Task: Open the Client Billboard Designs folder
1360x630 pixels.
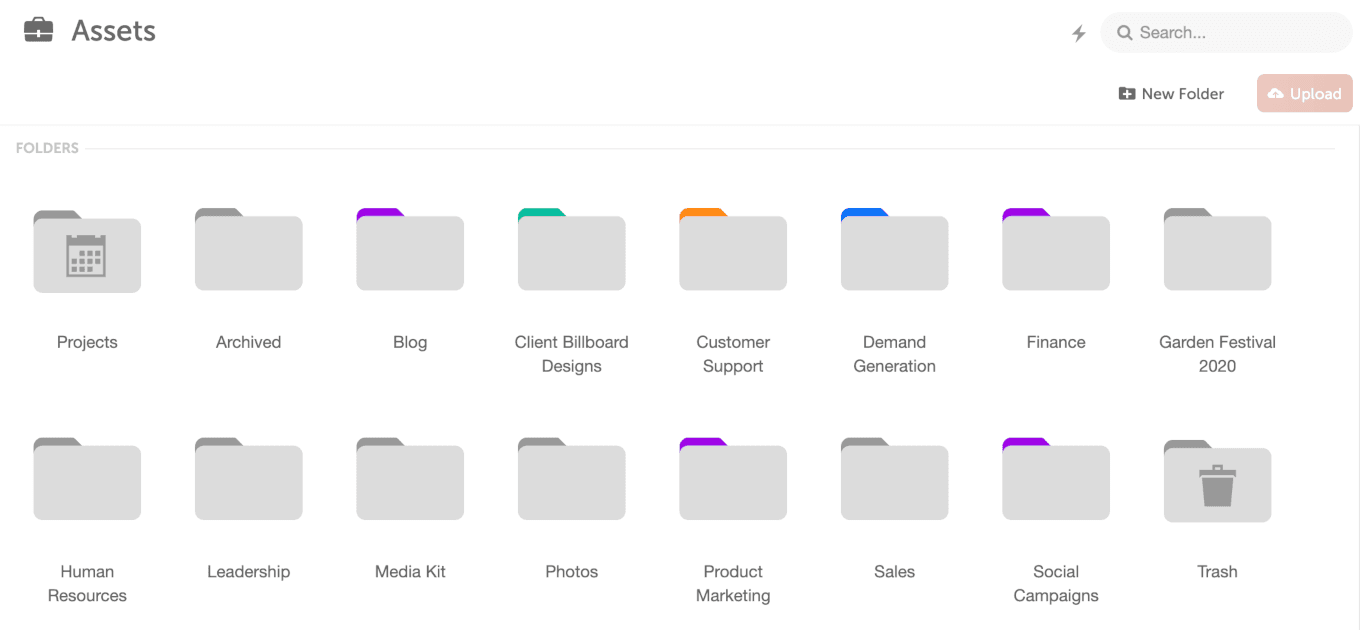Action: [571, 252]
